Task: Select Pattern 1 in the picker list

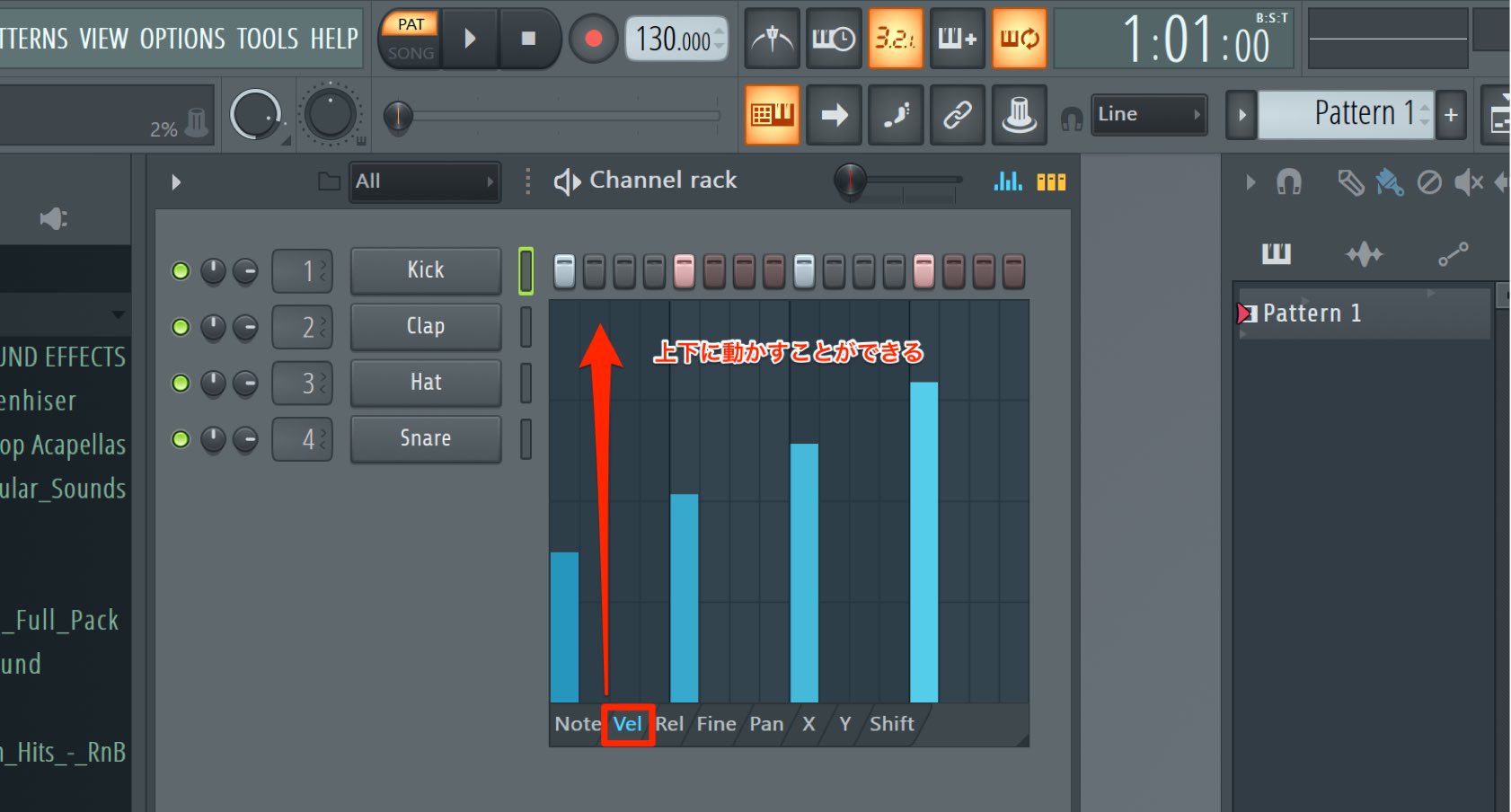Action: (1364, 313)
